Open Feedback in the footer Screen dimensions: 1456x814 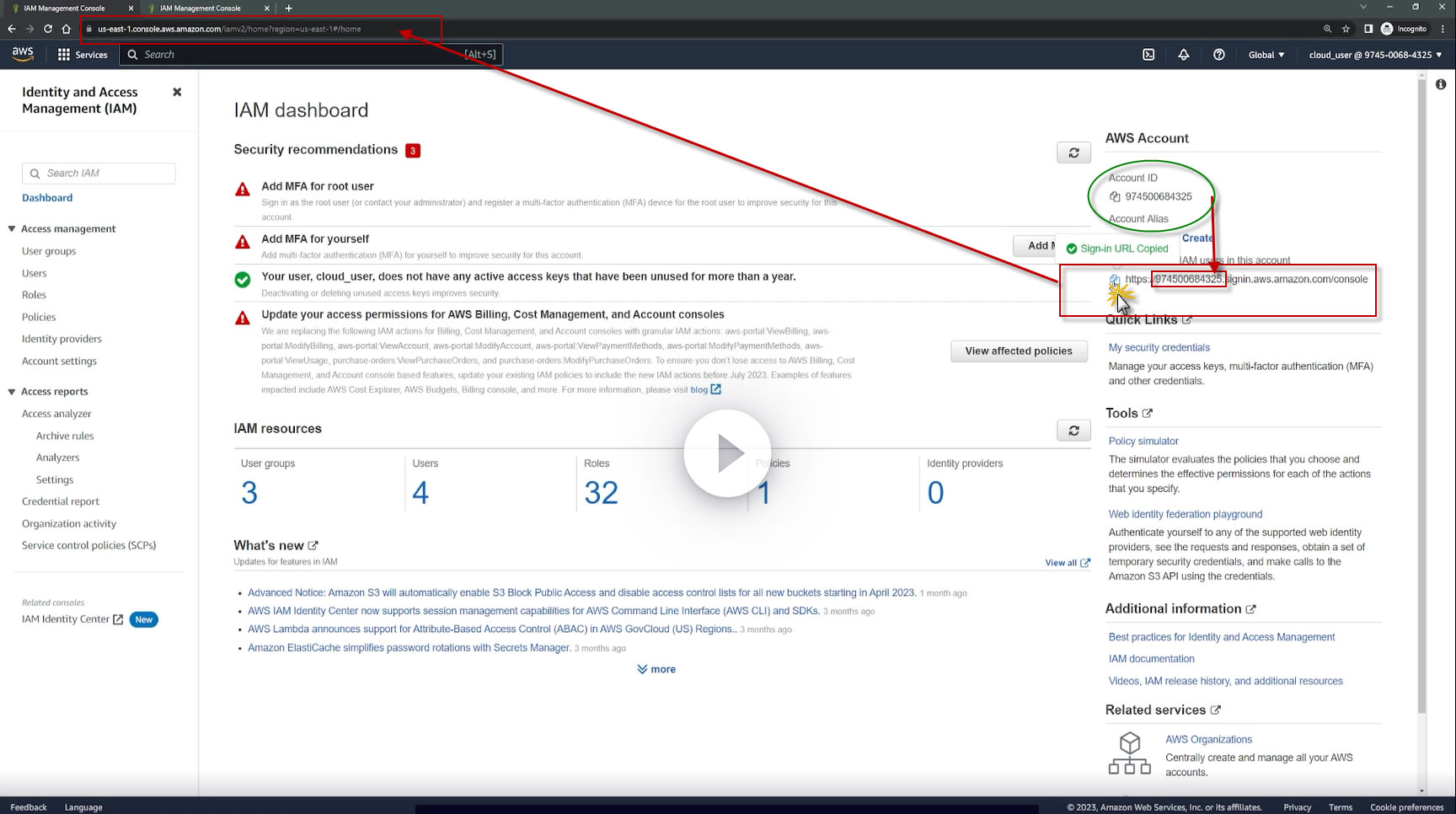29,807
